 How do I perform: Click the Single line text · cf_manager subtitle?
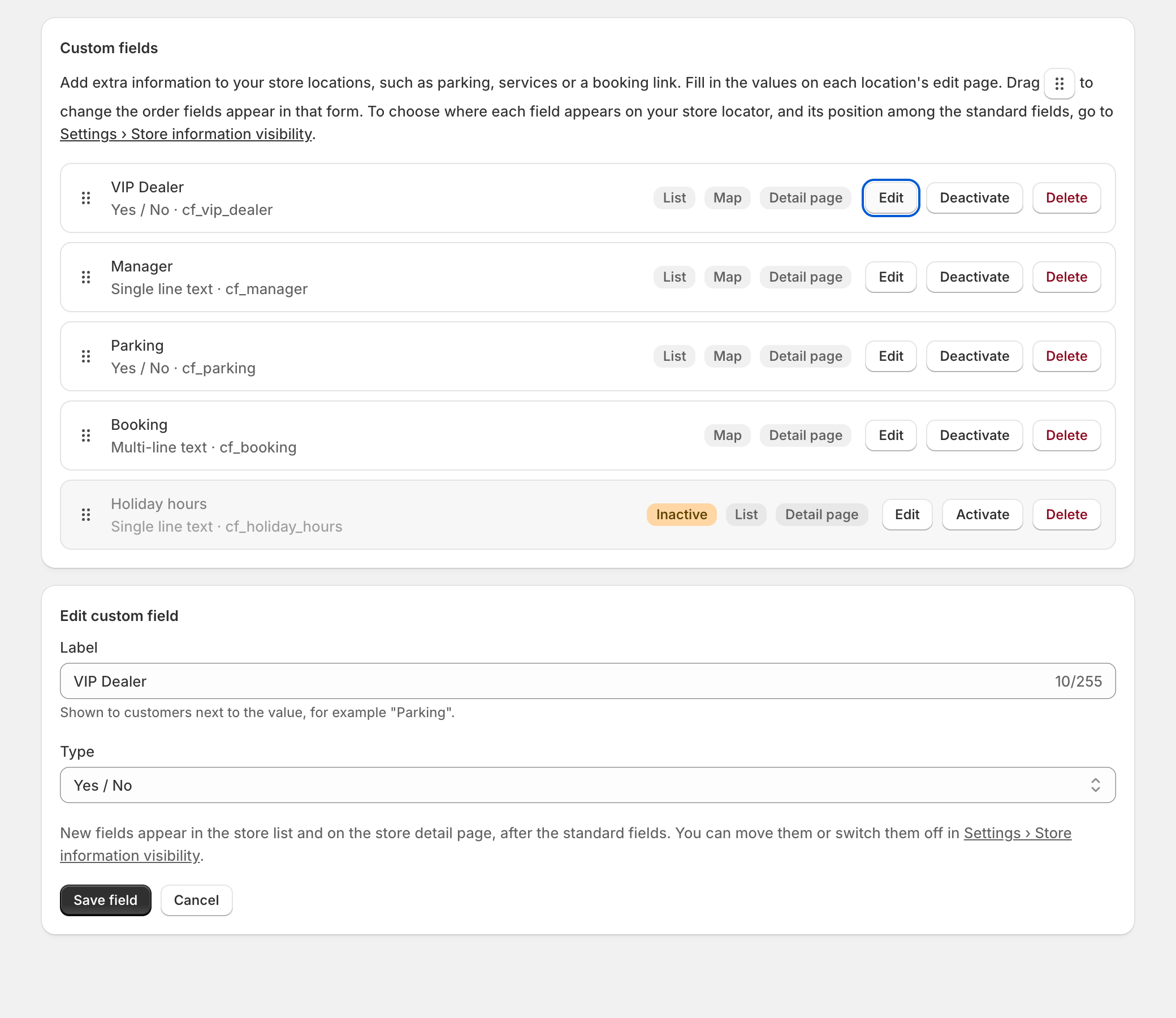coord(209,289)
